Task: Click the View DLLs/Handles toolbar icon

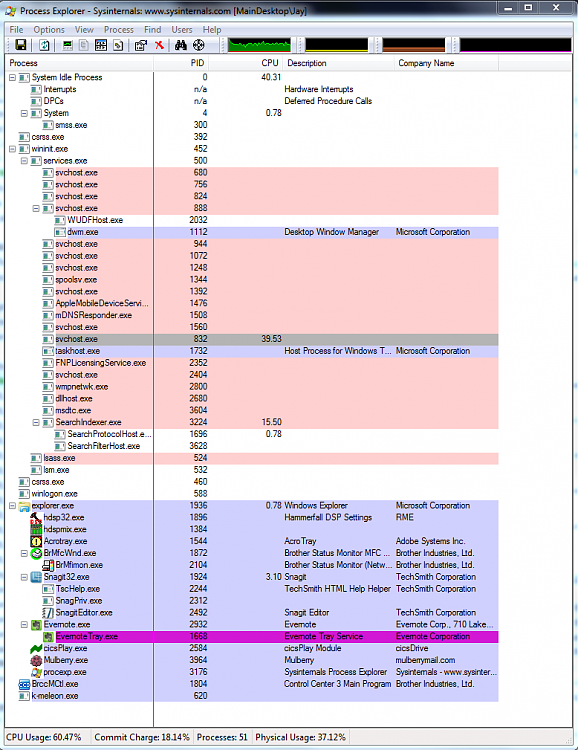Action: click(118, 45)
